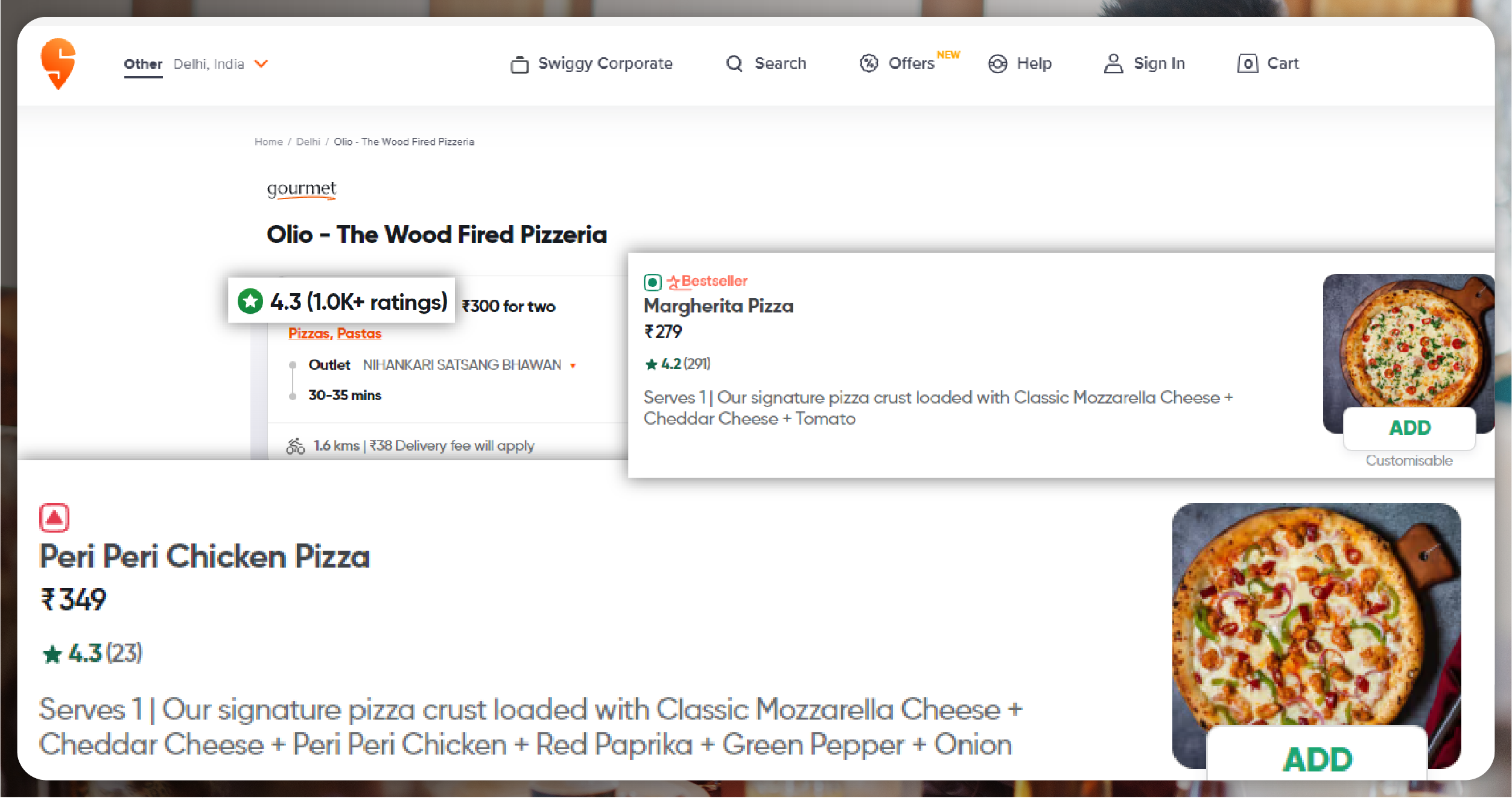Click the Cart count icon
This screenshot has width=1512, height=798.
point(1247,63)
